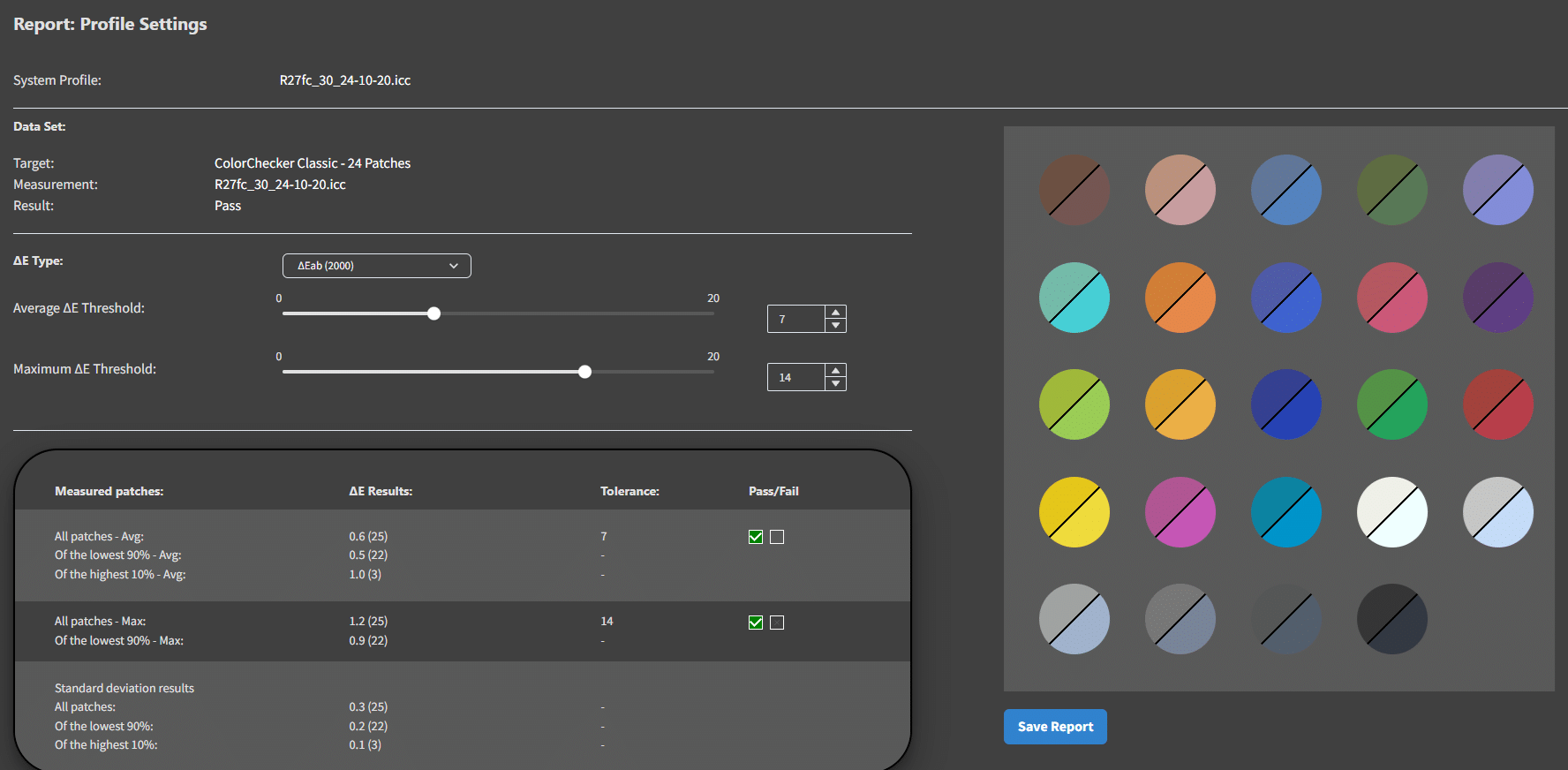
Task: Select the black color patch in bottom row
Action: 1391,619
